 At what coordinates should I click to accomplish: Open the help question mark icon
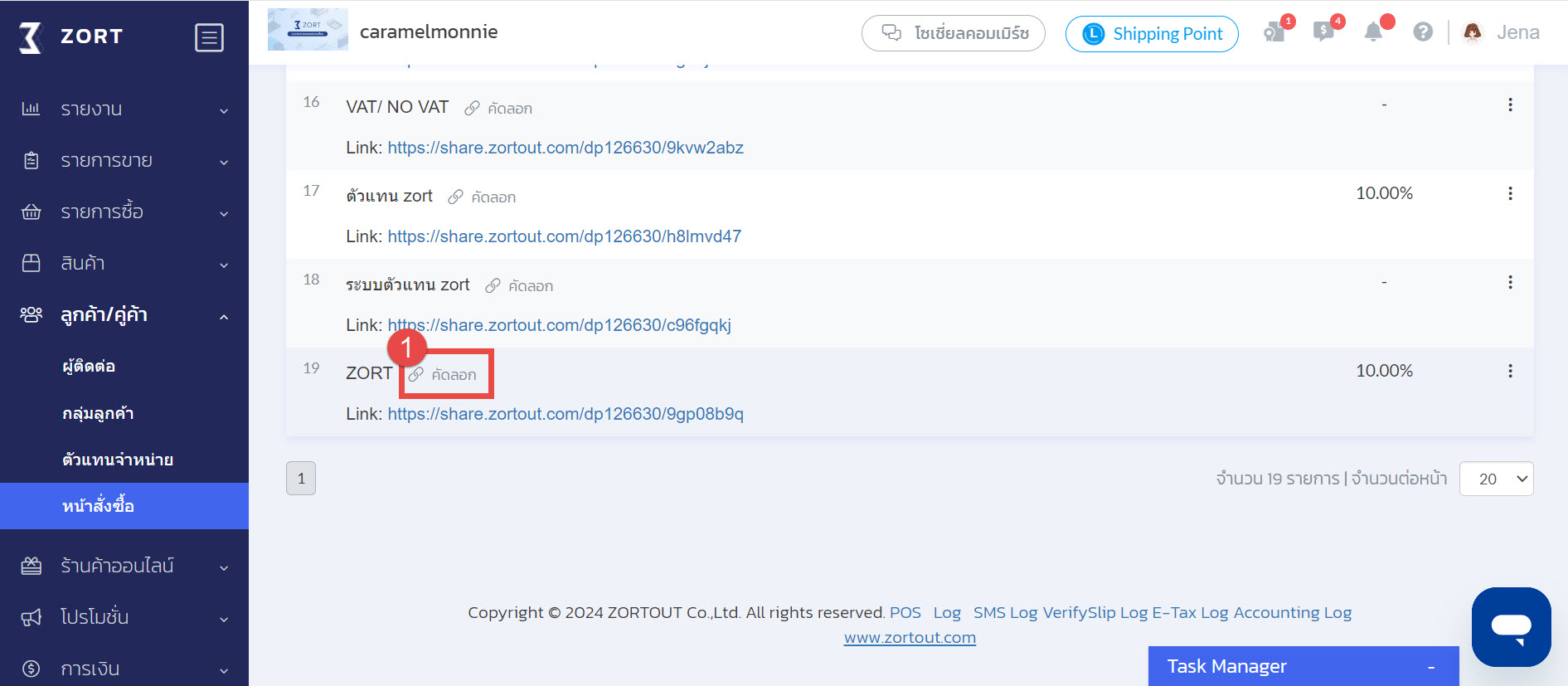[x=1423, y=32]
